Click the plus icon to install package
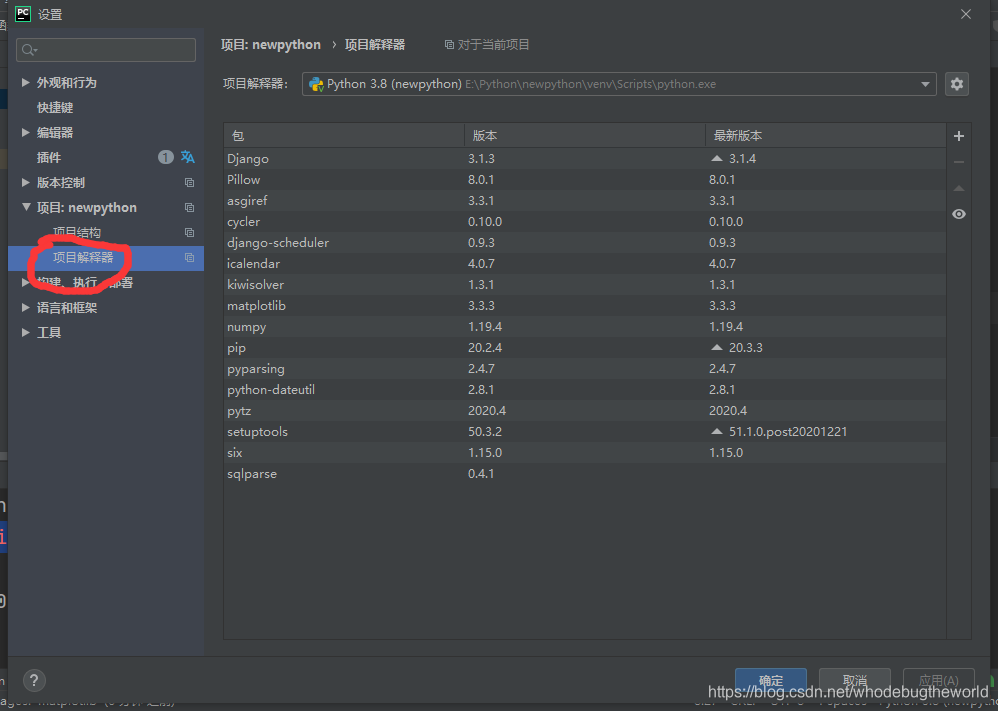 point(959,136)
